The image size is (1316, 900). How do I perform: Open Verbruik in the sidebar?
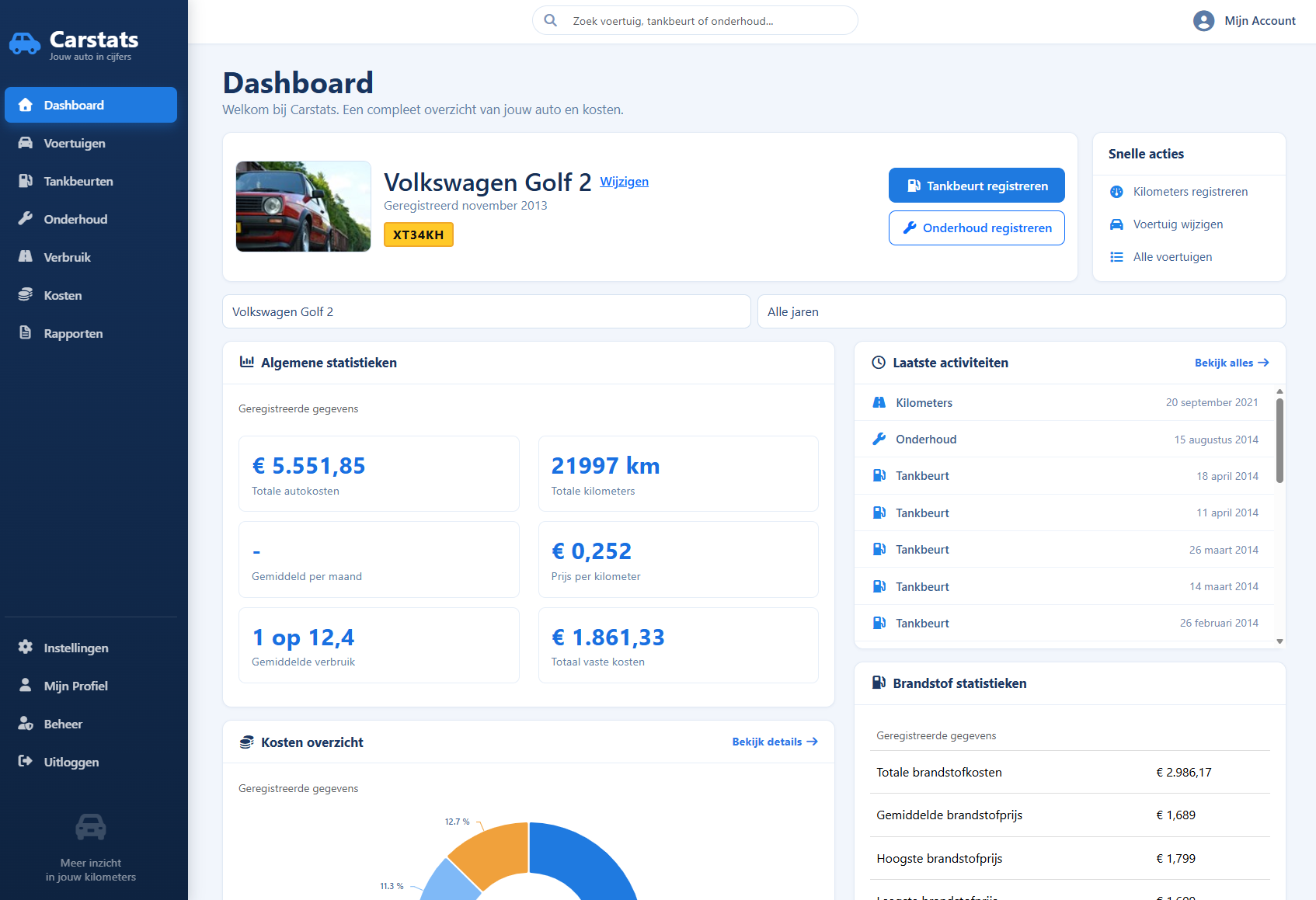91,257
